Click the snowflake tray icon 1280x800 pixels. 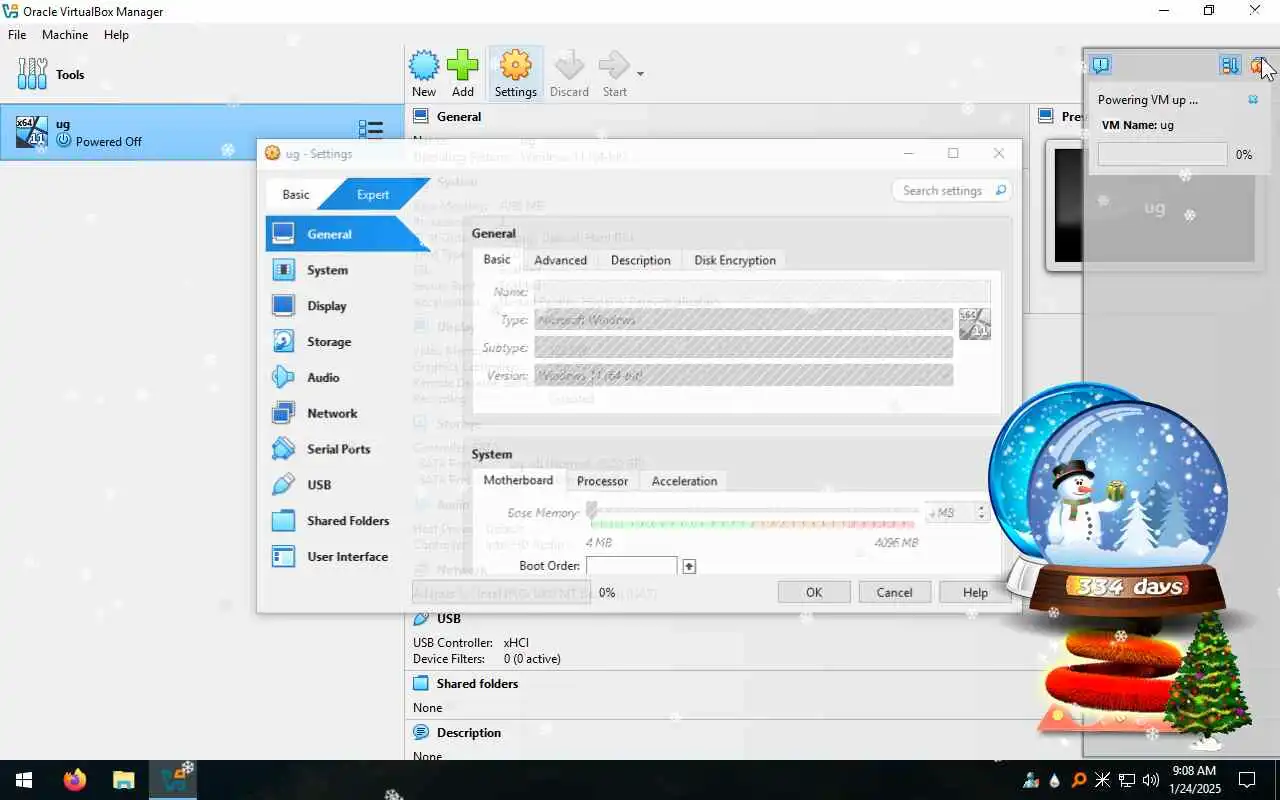(1102, 780)
